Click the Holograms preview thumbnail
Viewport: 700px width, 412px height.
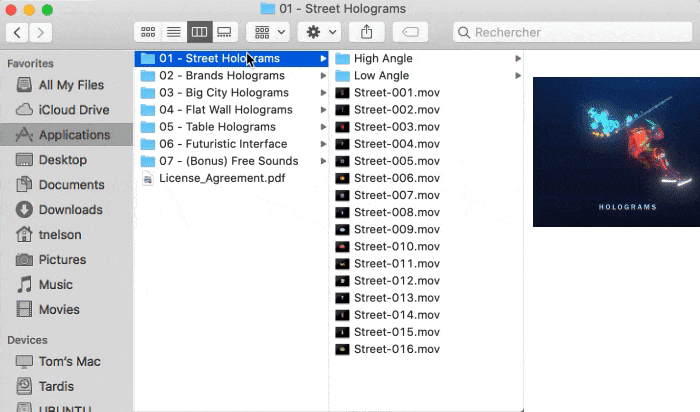[616, 152]
